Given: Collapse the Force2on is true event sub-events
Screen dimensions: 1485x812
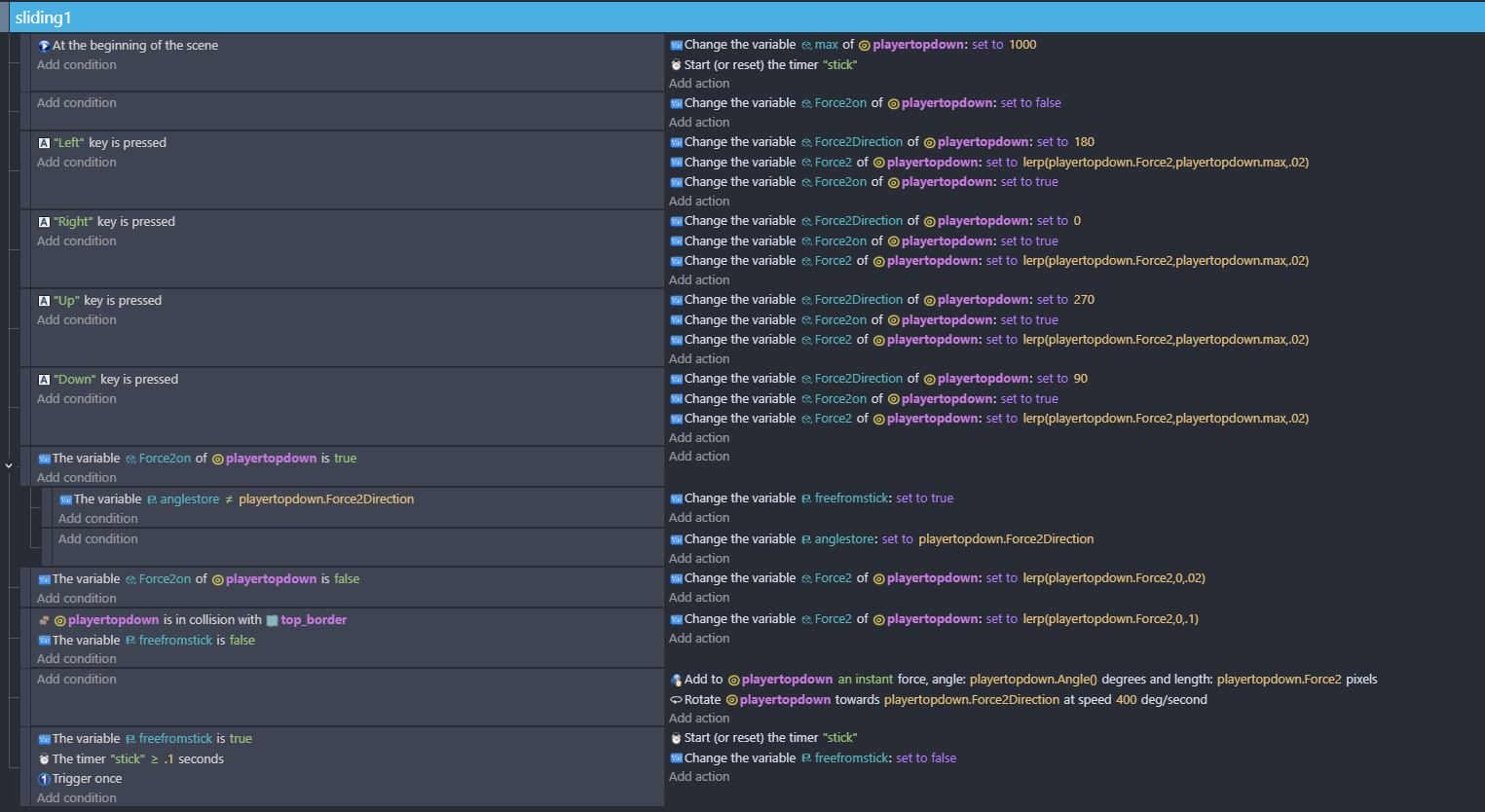Looking at the screenshot, I should point(9,465).
